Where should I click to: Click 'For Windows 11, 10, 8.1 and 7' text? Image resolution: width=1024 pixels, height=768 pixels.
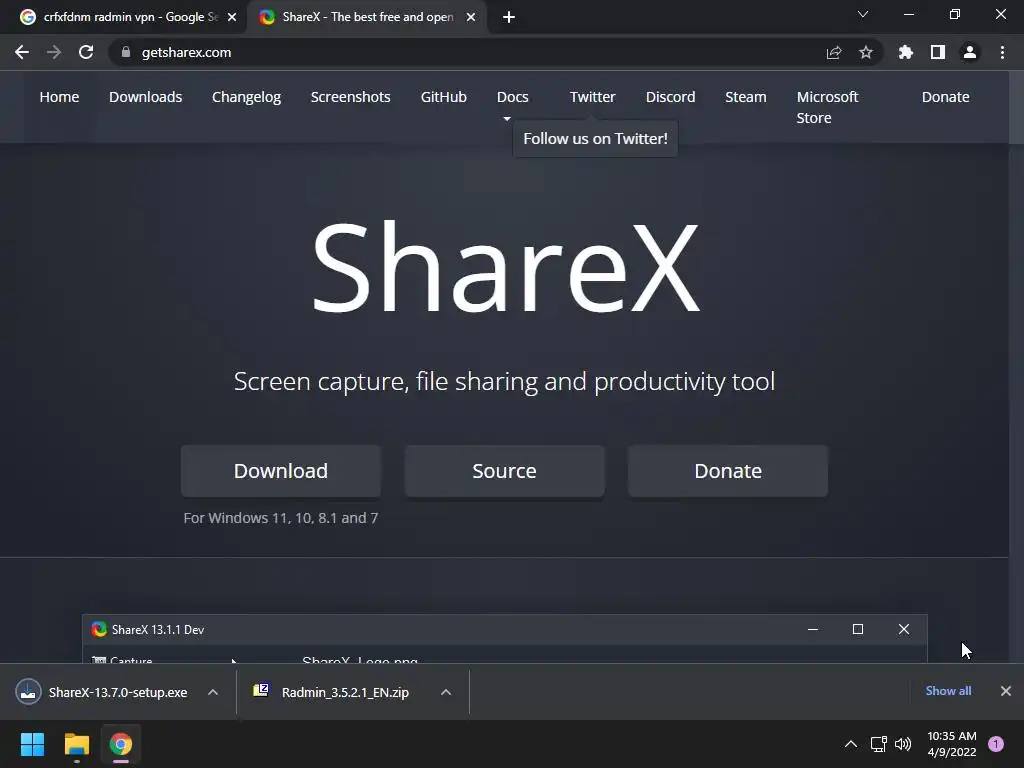[x=281, y=518]
